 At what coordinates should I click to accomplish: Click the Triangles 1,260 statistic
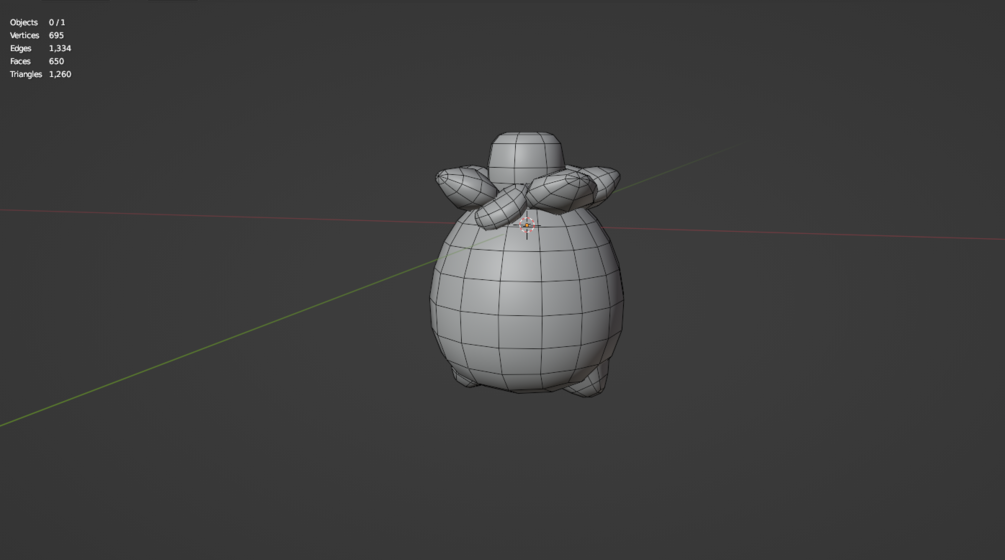pos(40,74)
